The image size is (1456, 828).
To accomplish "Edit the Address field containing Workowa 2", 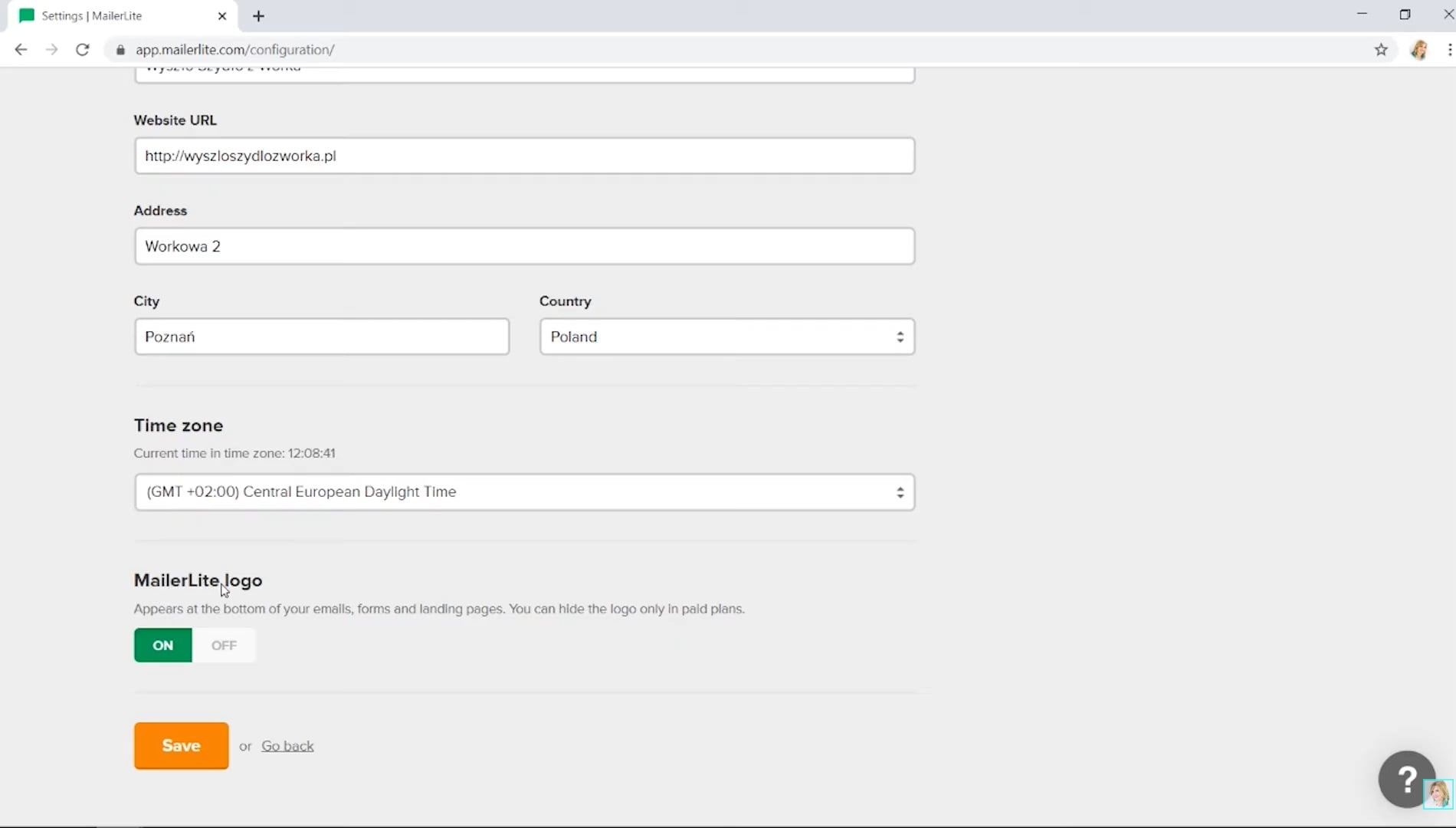I will (524, 246).
